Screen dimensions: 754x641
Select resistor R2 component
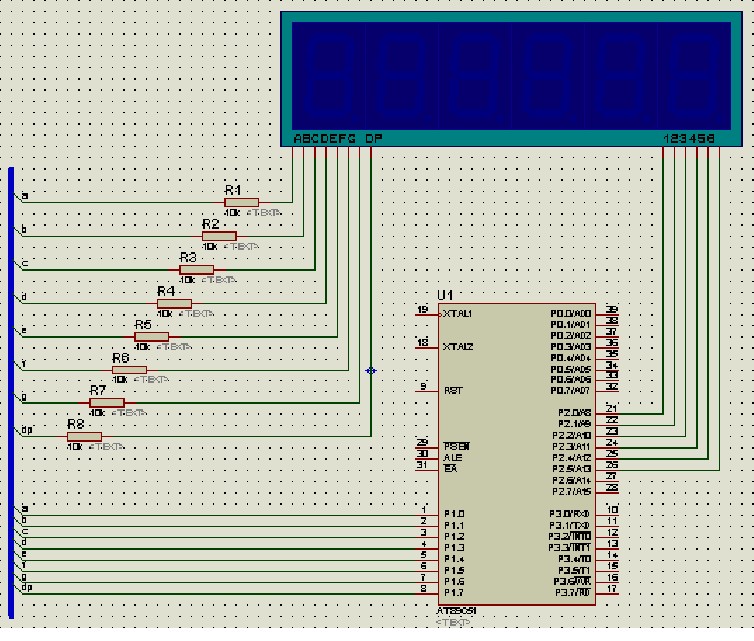coord(219,236)
